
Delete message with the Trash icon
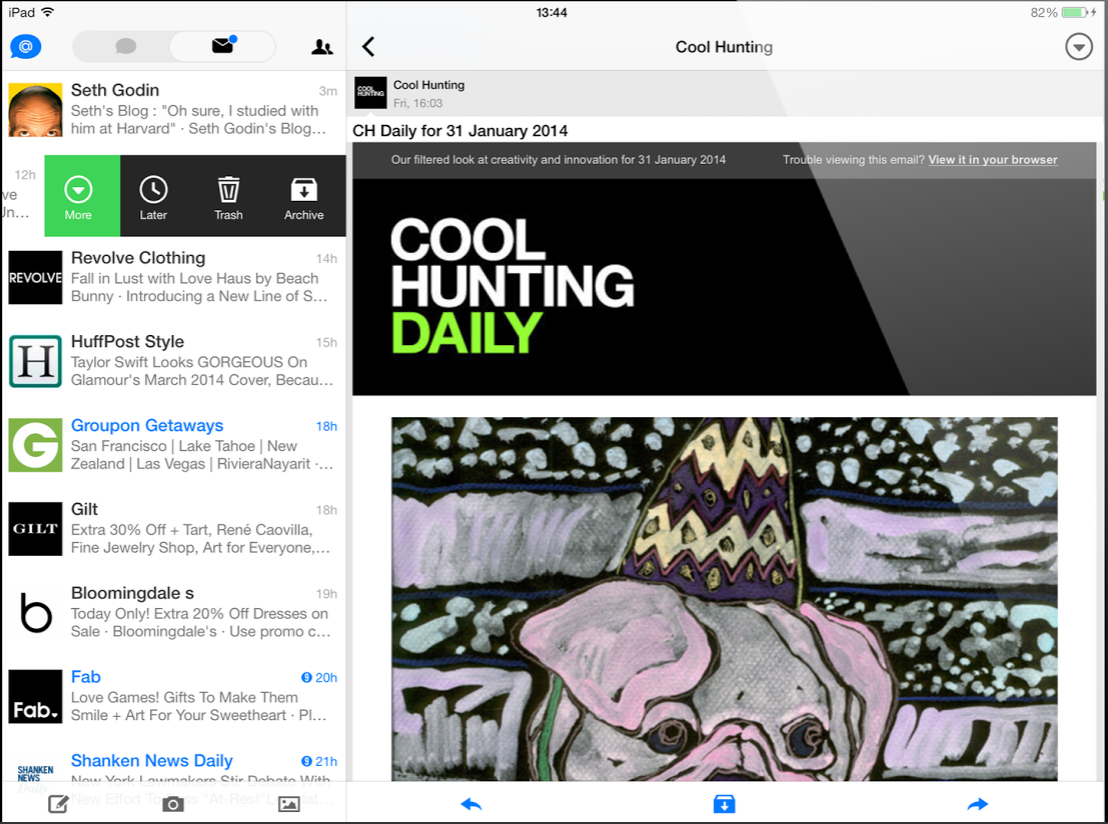point(228,198)
